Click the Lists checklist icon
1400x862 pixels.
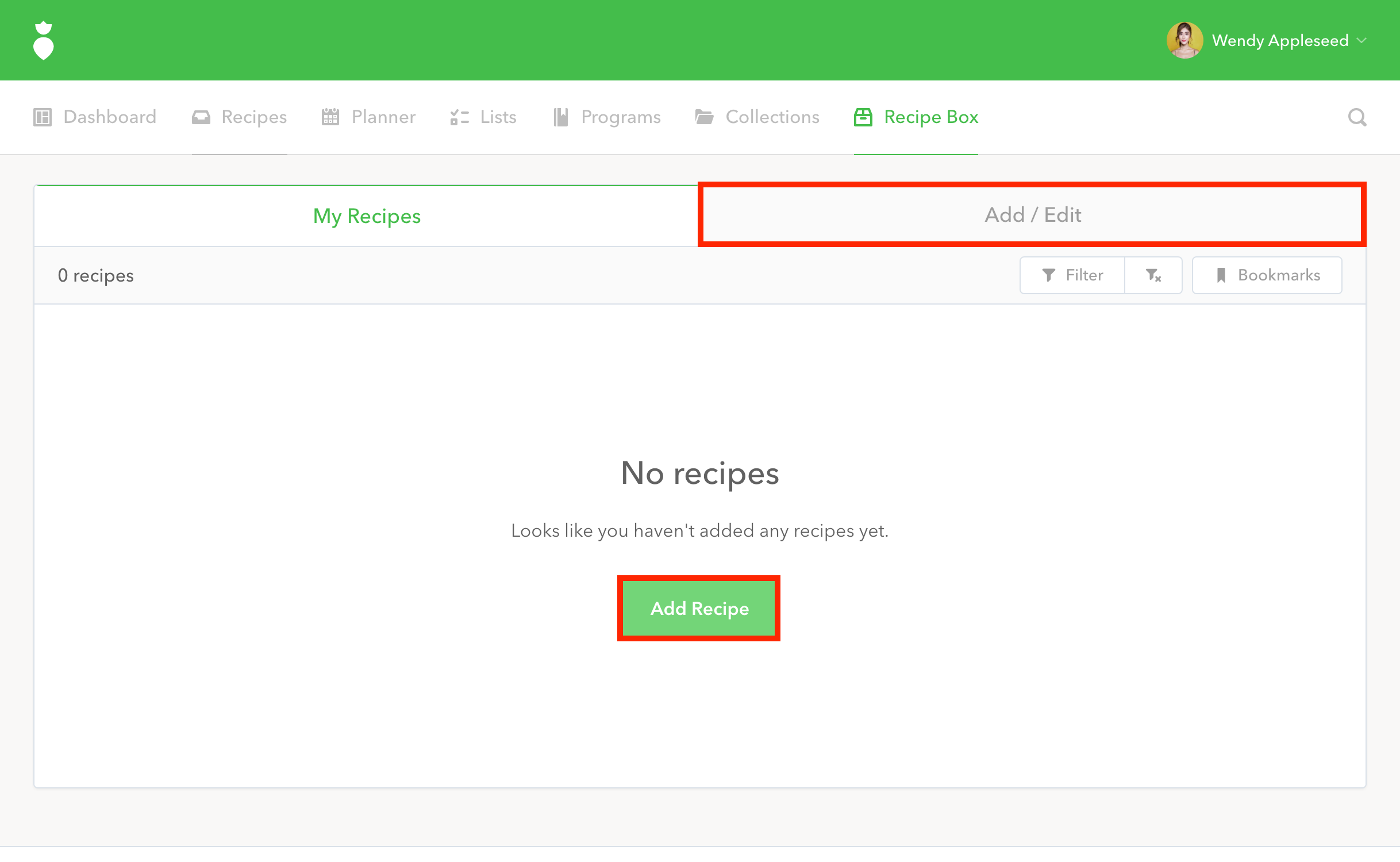459,117
